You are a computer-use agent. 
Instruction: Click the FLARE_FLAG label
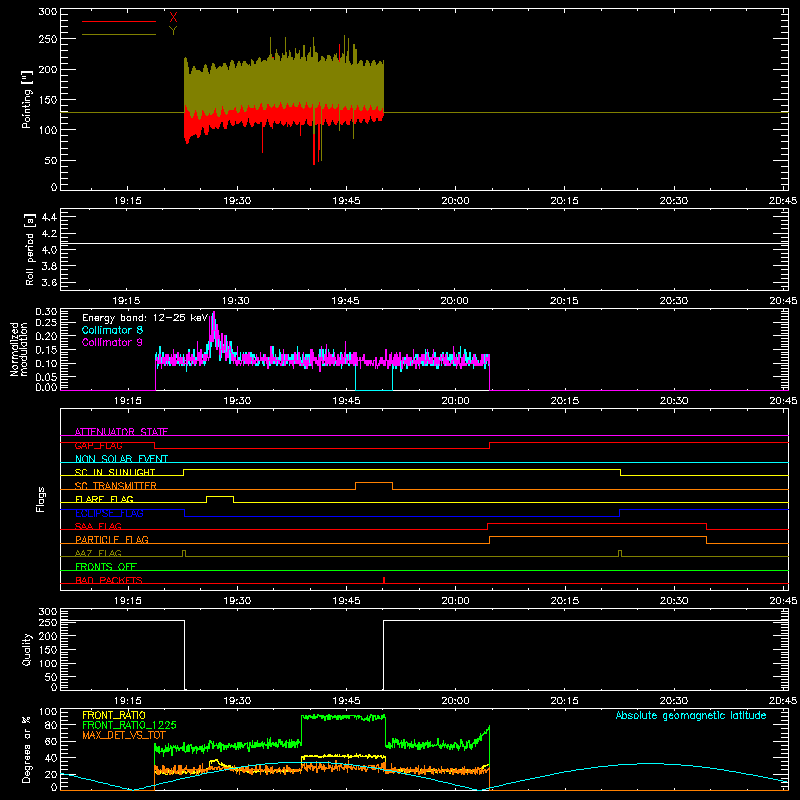104,499
